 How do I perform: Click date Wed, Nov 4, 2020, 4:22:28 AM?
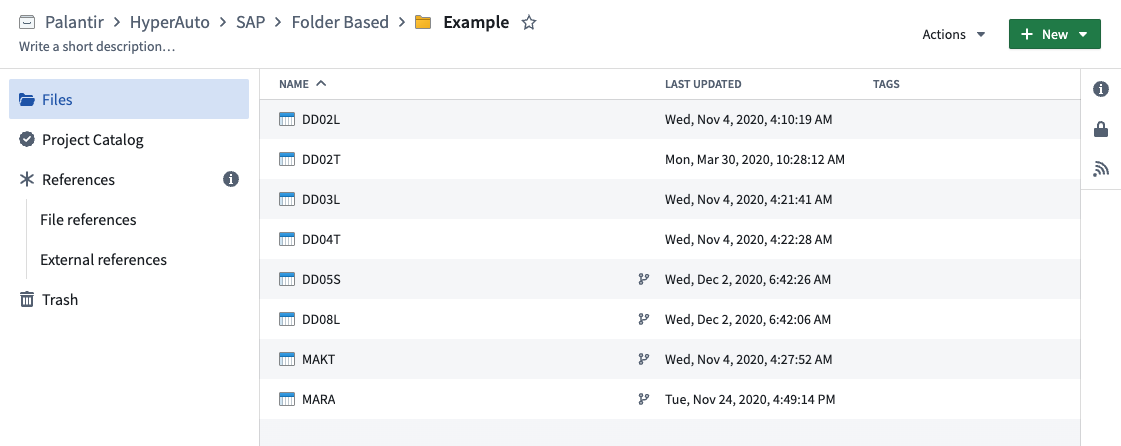(749, 239)
